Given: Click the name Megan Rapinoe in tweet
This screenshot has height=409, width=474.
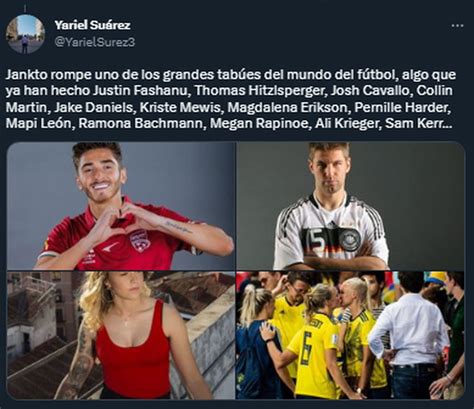Looking at the screenshot, I should click(259, 124).
